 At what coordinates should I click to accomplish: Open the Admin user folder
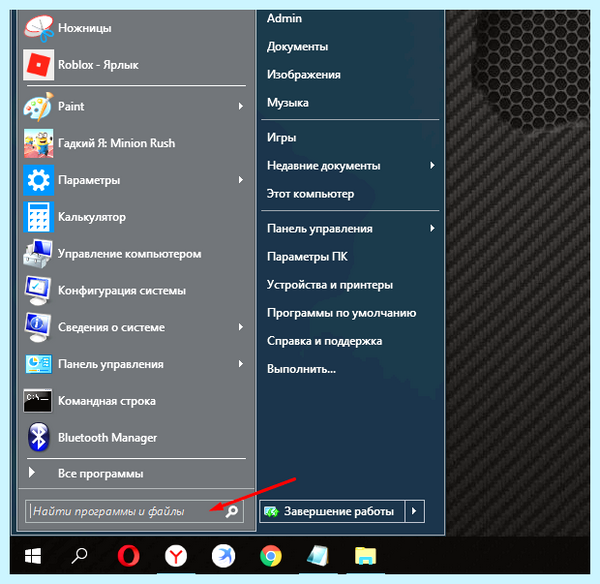coord(284,18)
